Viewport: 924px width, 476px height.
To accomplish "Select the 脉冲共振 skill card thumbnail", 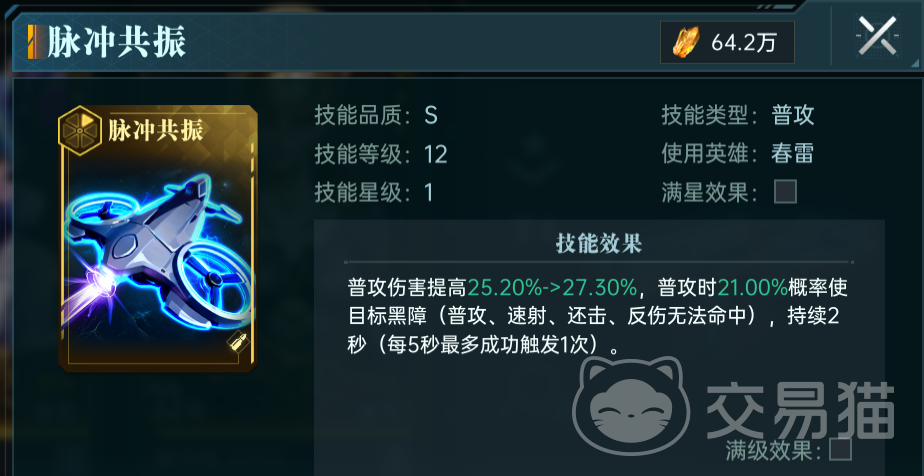I will pyautogui.click(x=158, y=239).
